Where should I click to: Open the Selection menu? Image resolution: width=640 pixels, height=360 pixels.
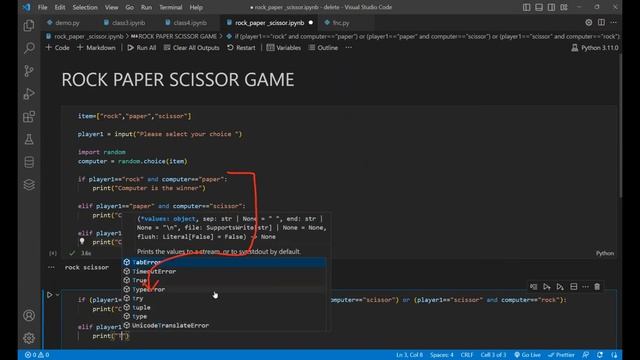tap(85, 7)
